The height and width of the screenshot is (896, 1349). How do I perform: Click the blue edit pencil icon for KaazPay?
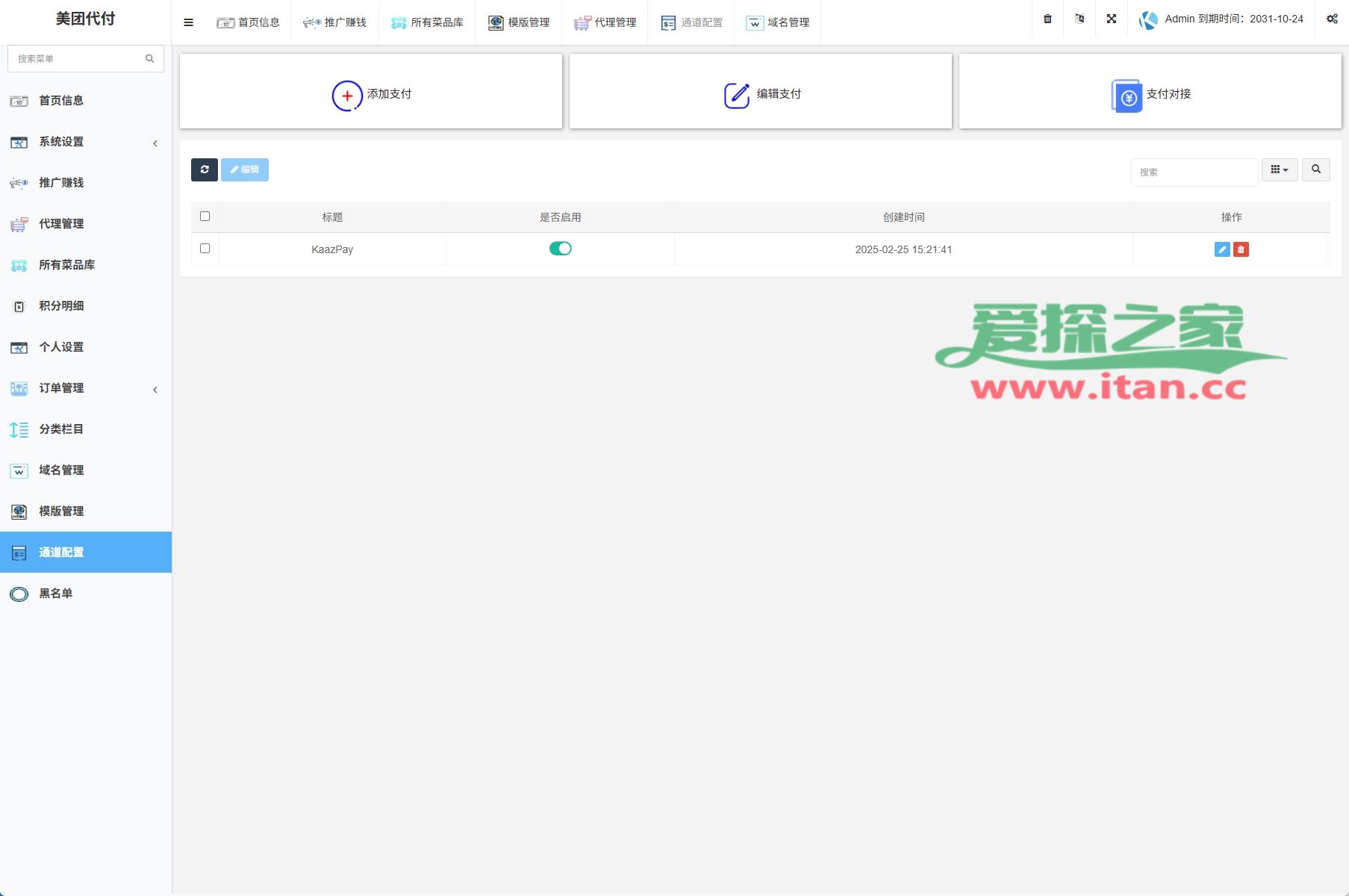click(x=1221, y=249)
